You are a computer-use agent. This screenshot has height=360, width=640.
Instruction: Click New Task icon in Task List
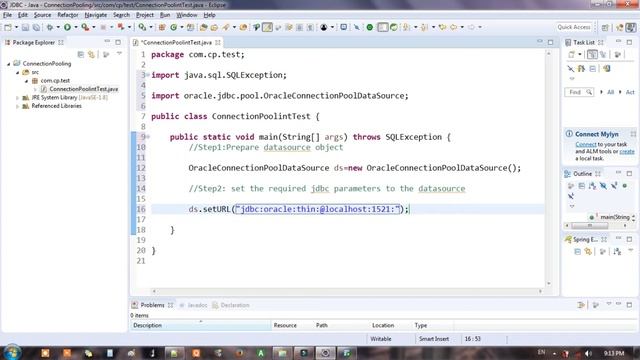click(572, 55)
